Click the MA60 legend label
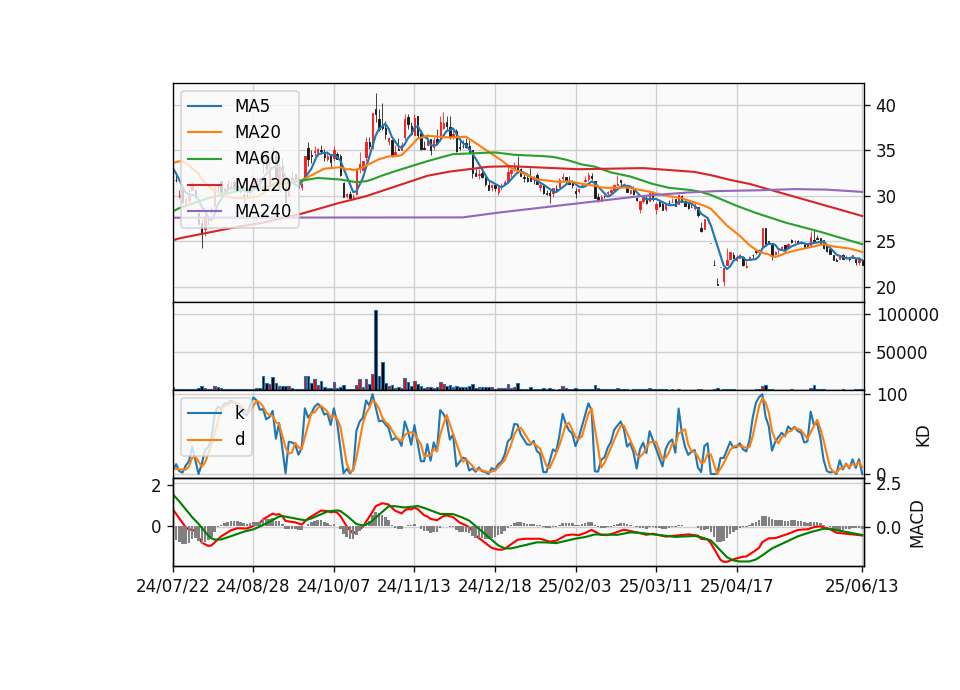The width and height of the screenshot is (960, 690). pyautogui.click(x=257, y=159)
